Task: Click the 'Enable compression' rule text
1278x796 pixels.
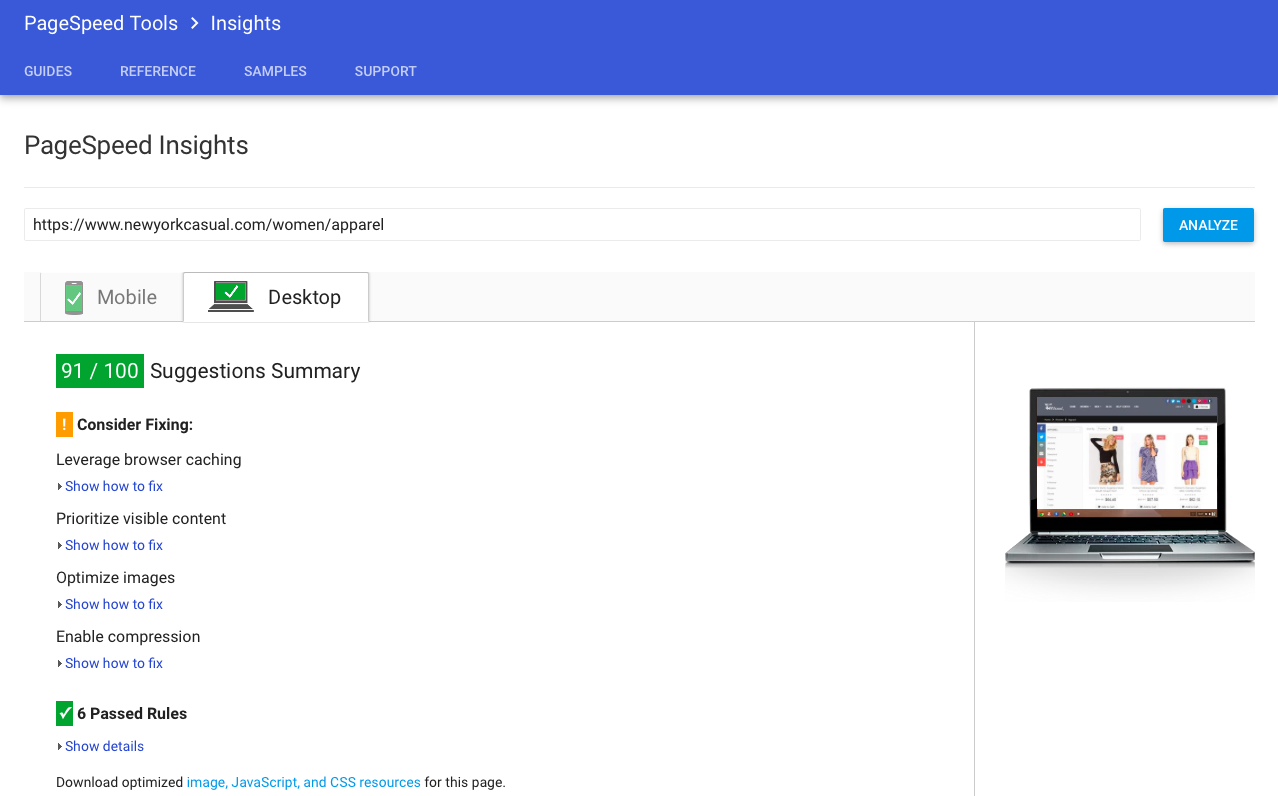Action: (128, 637)
